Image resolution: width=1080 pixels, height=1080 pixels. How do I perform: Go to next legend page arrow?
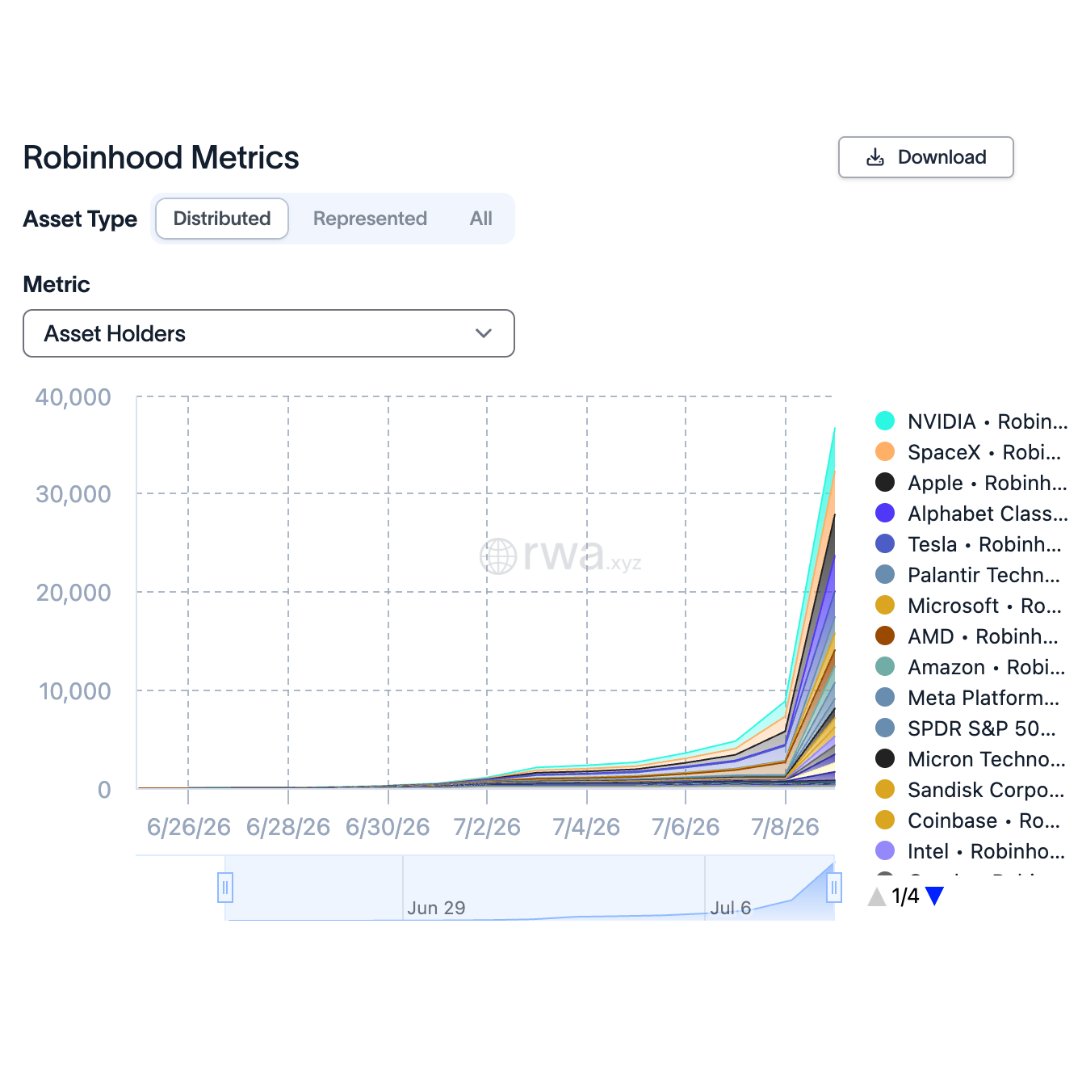click(x=934, y=896)
